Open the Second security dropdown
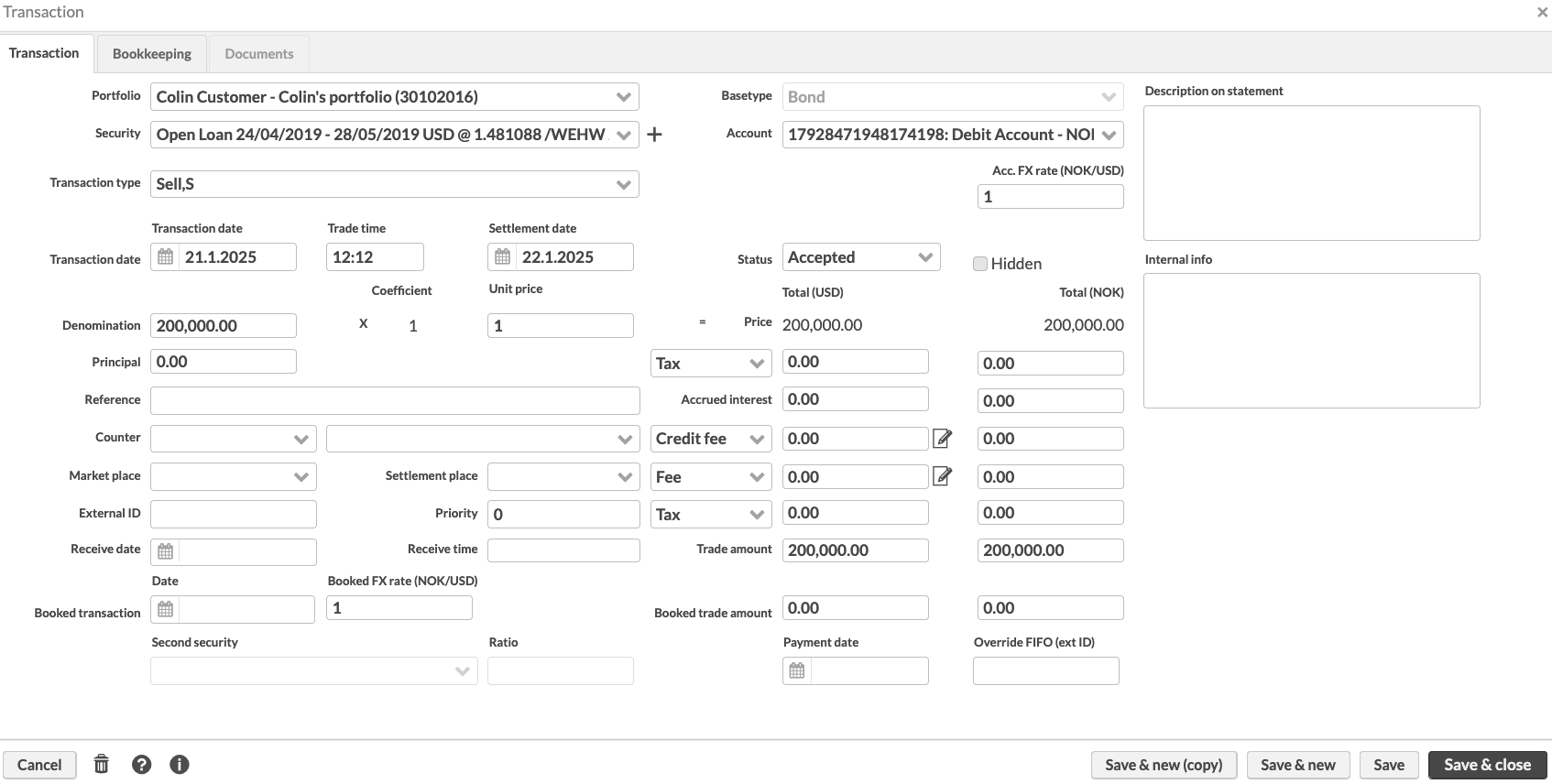The height and width of the screenshot is (784, 1552). click(x=314, y=670)
